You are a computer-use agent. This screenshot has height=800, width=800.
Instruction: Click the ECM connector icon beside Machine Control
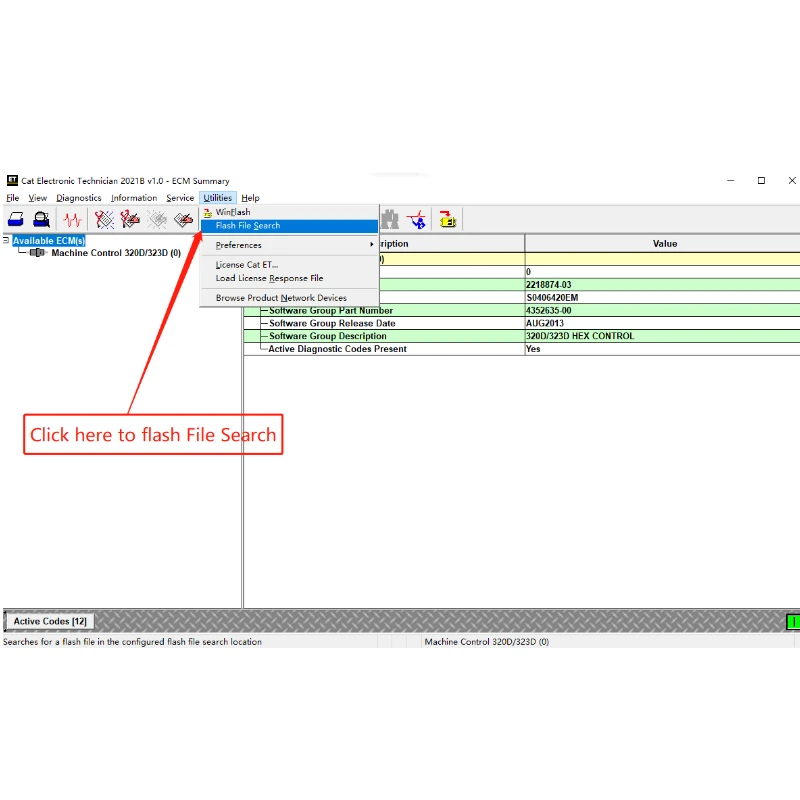pos(37,253)
